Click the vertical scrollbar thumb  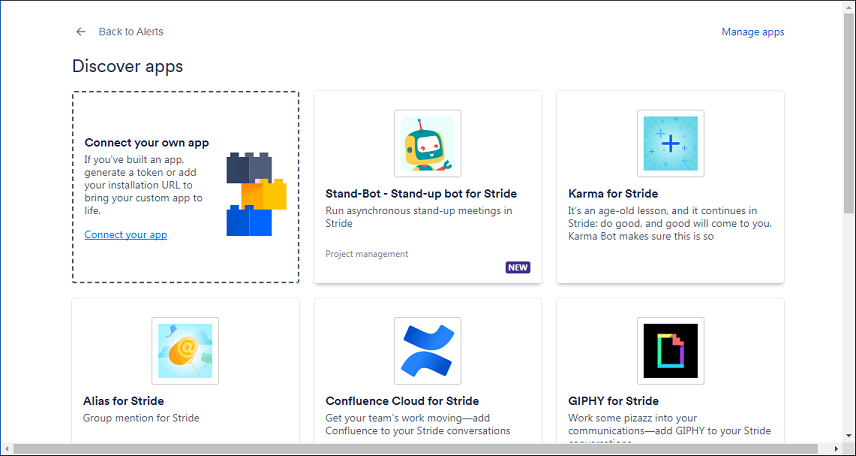(849, 112)
